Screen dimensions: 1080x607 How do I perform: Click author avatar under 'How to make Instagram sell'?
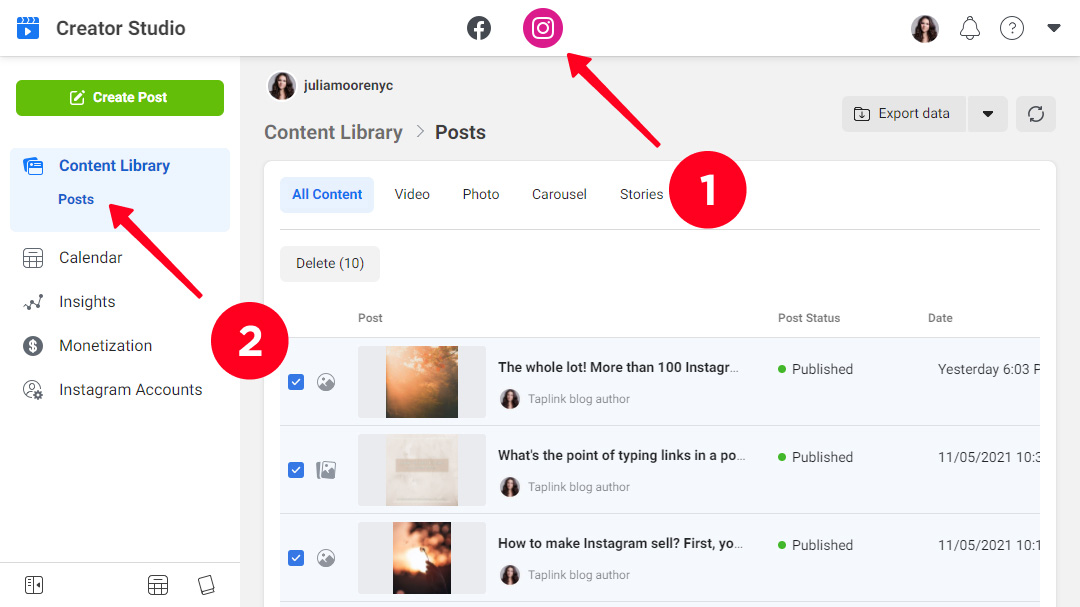point(510,575)
